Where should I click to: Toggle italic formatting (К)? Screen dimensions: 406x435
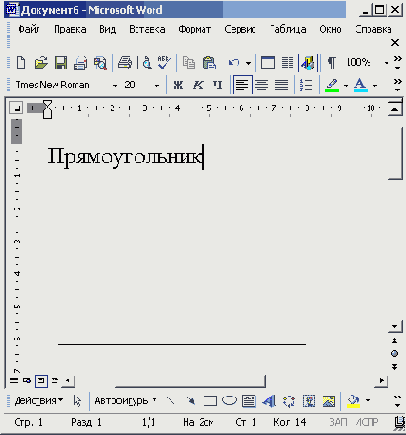[x=198, y=85]
